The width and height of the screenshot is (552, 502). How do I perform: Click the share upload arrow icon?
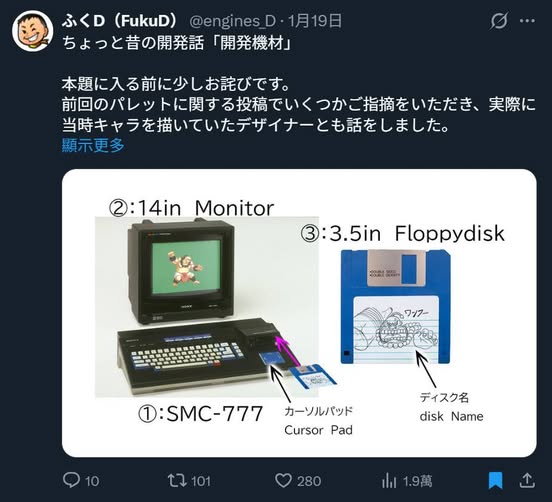coord(527,481)
